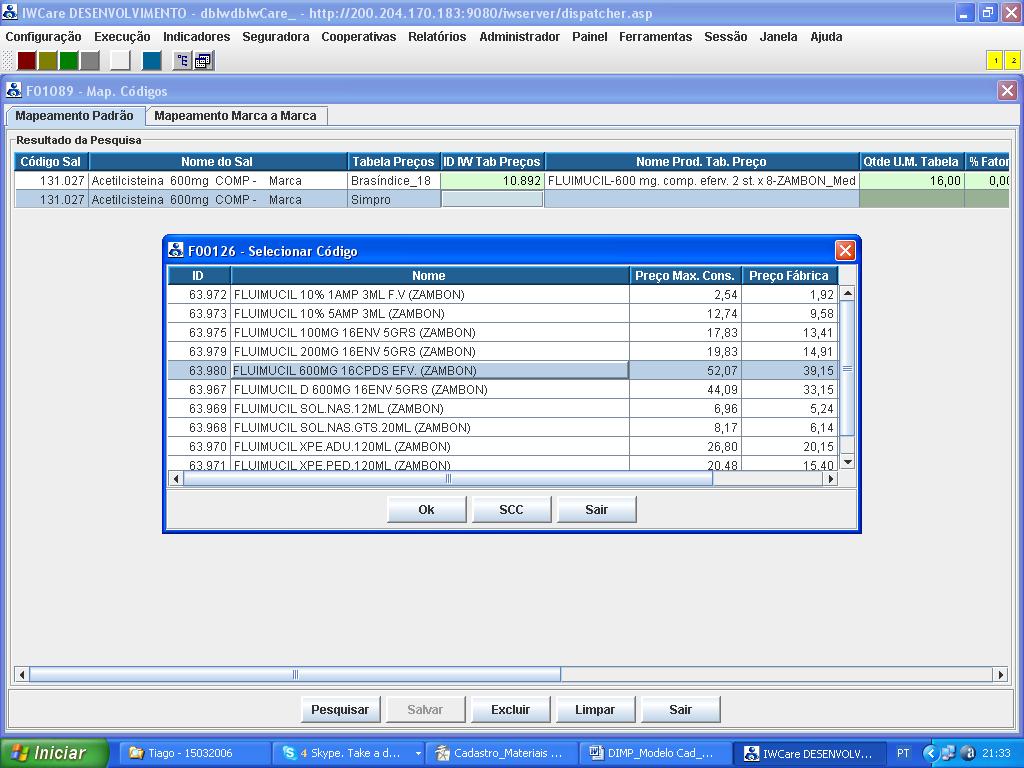Viewport: 1024px width, 768px height.
Task: Select row FLUIMUCIL D 600MG 16ENV 5GRS (ZAMBON)
Action: 503,389
